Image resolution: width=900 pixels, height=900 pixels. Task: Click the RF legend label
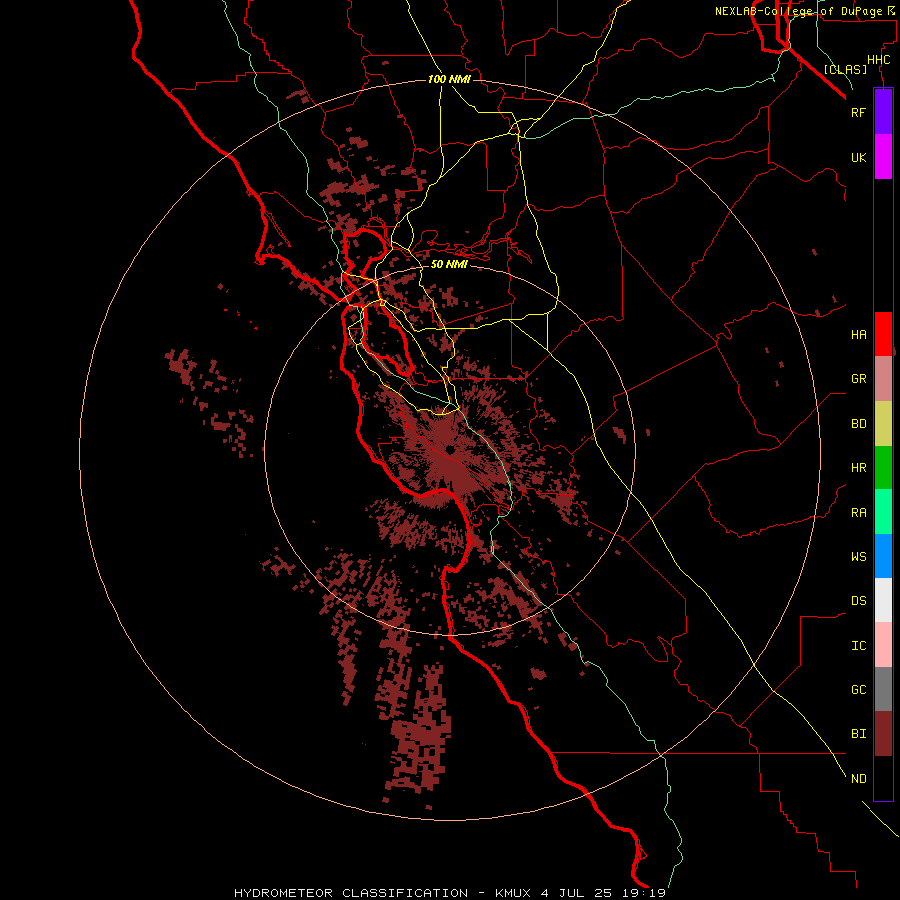858,113
